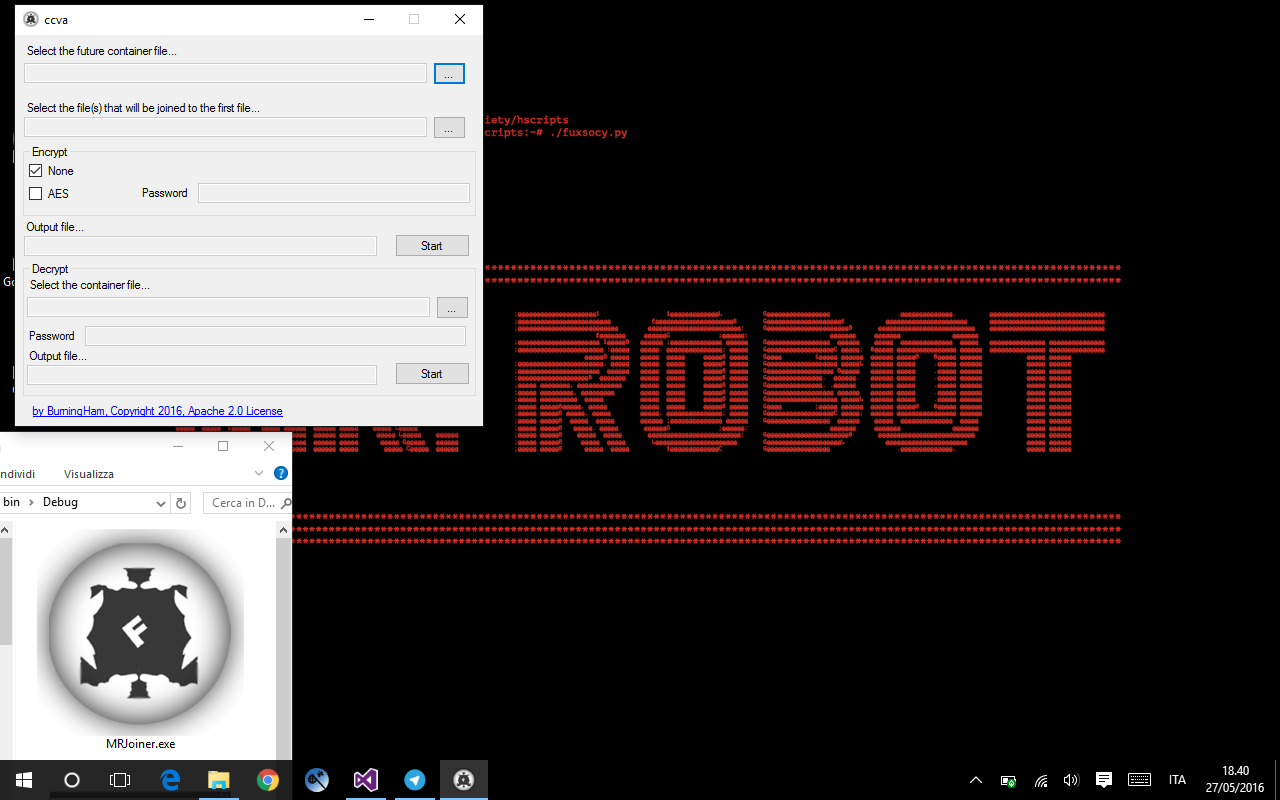Open the BurningHam Apache 2.0 License link

click(157, 411)
